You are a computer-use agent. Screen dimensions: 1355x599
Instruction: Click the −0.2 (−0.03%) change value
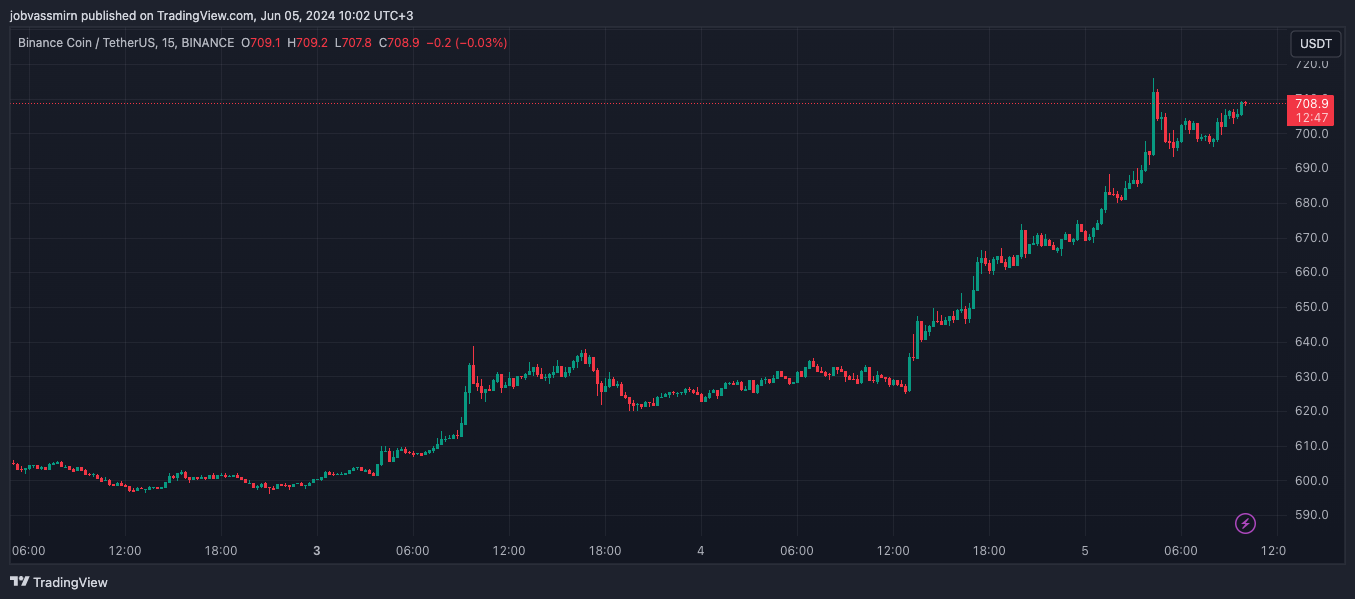(x=467, y=43)
